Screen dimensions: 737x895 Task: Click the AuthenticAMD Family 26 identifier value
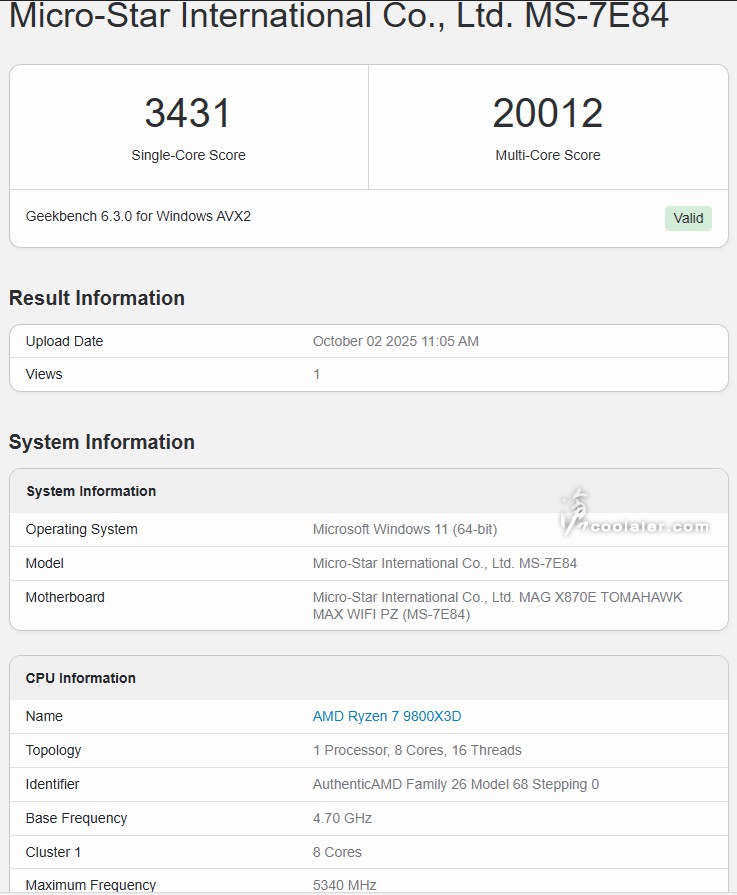pyautogui.click(x=456, y=784)
